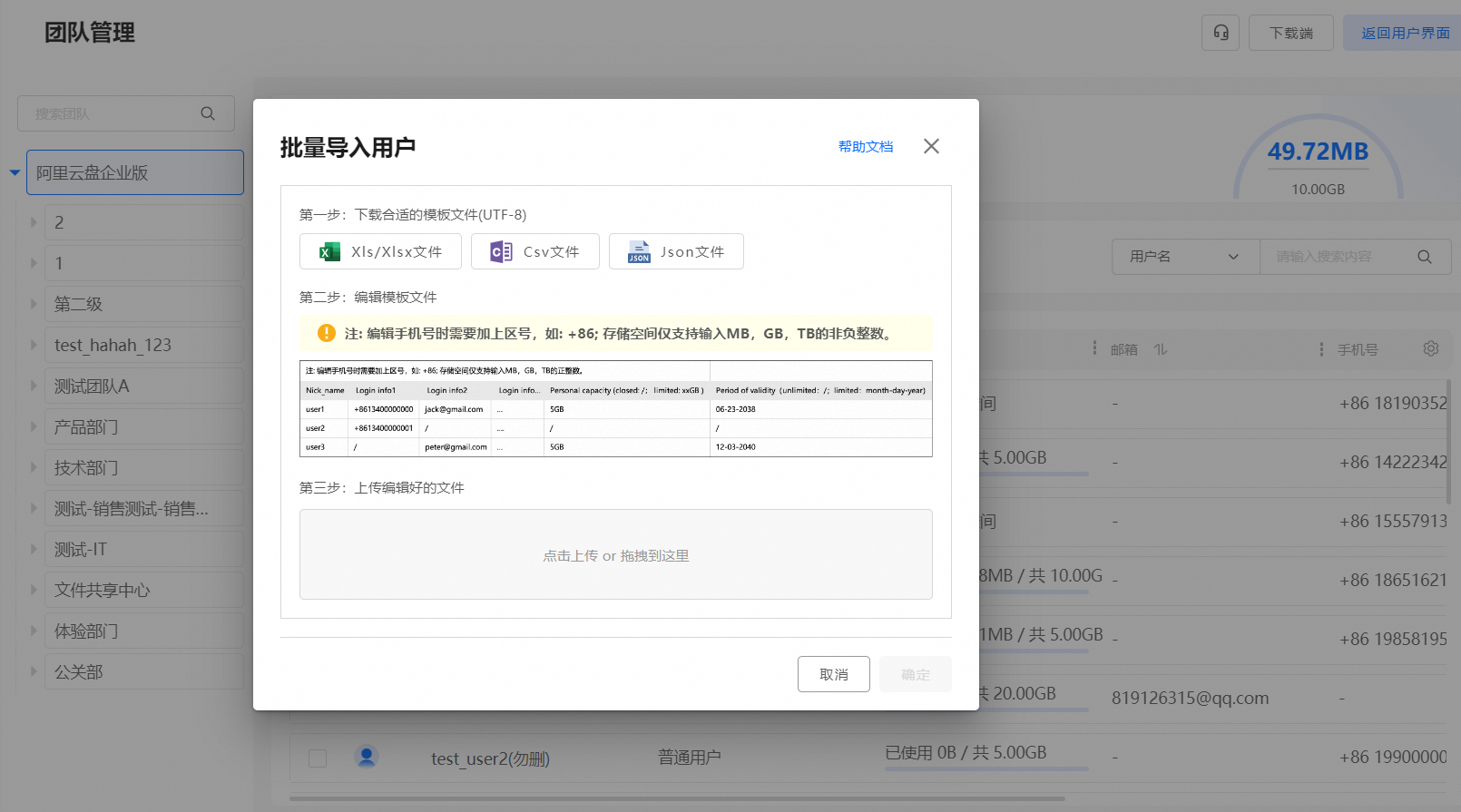Screen dimensions: 1461x812
Task: Select 测试-销售测试-销售... team in tree
Action: (143, 508)
